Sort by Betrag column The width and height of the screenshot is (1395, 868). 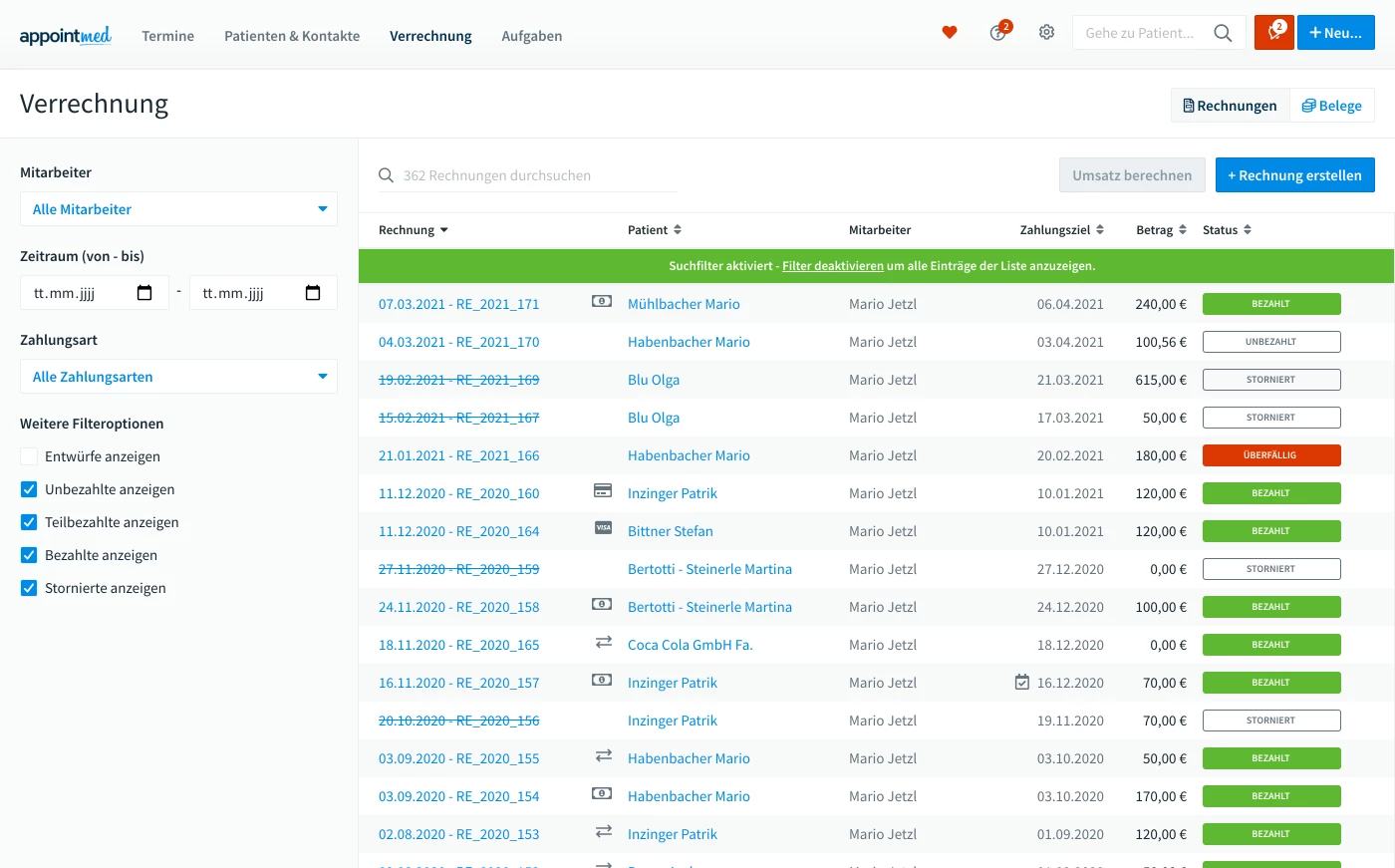coord(1162,230)
